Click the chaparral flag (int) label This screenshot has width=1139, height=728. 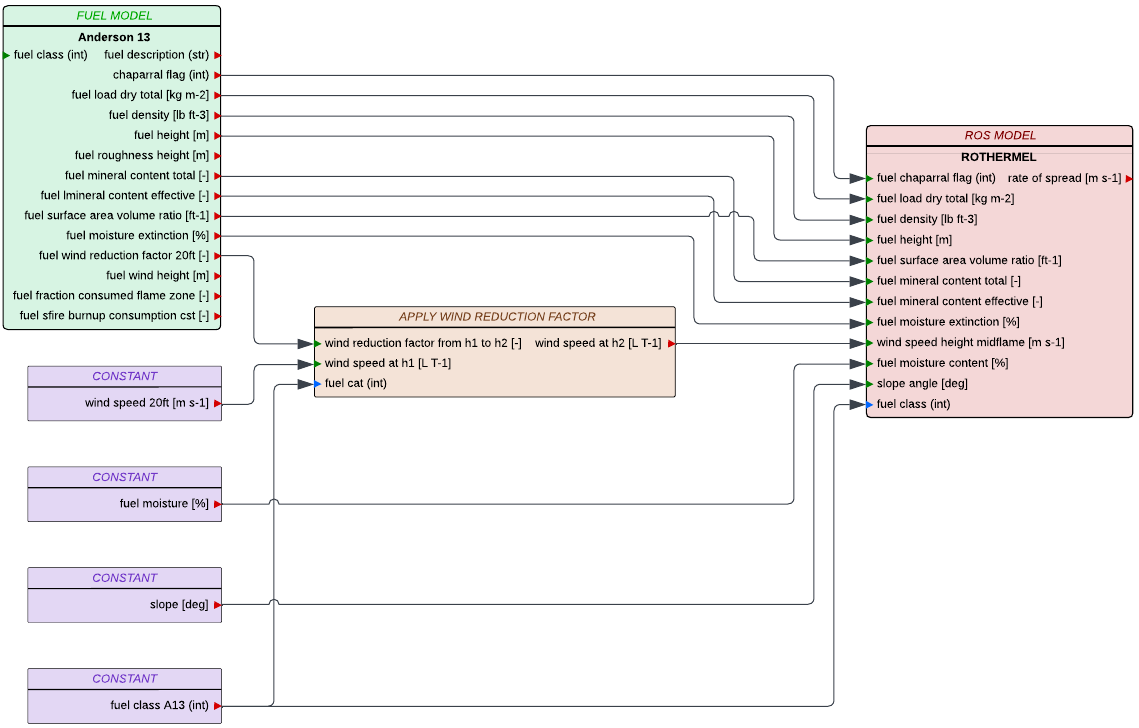[161, 75]
